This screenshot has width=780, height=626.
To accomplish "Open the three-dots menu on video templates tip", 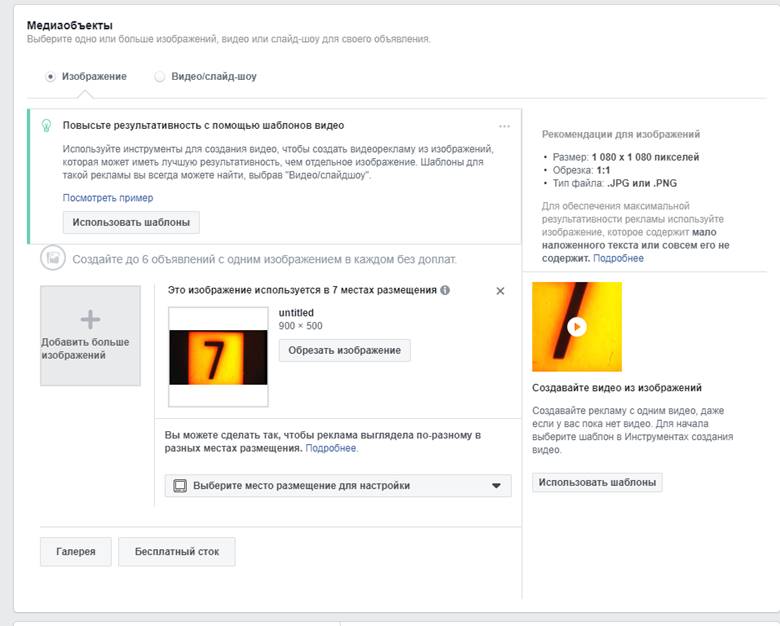I will click(504, 126).
